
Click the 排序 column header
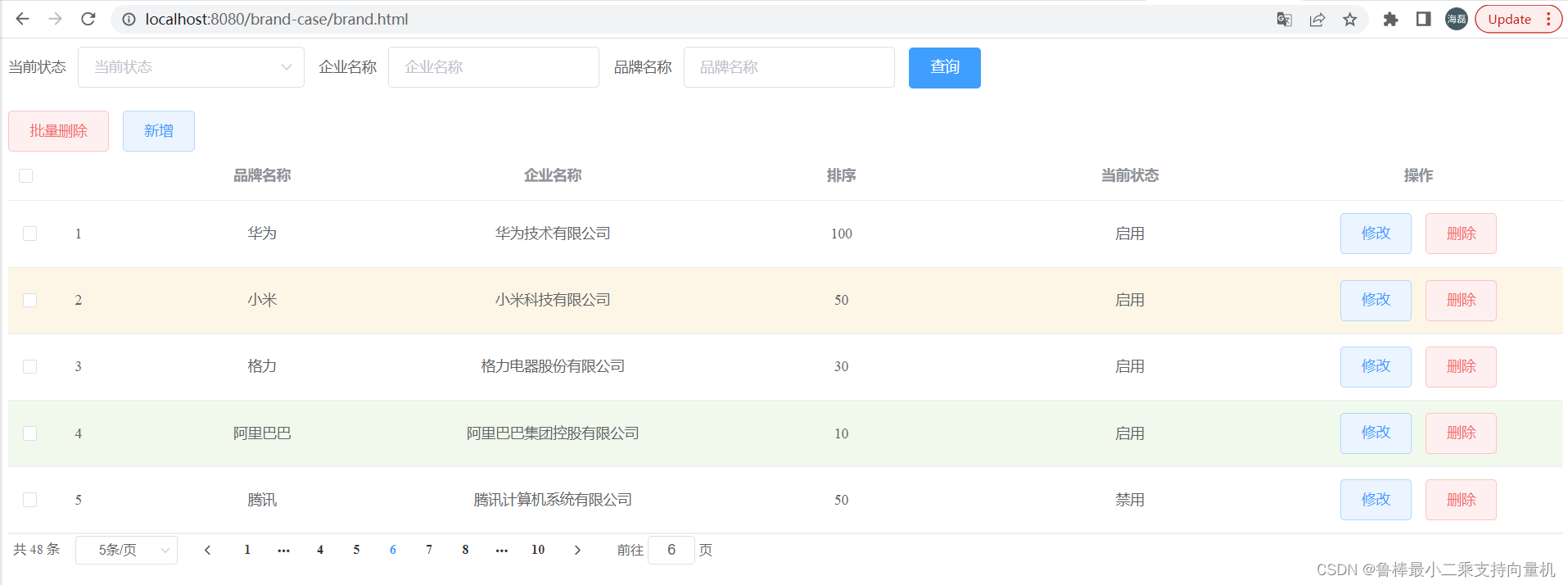[x=841, y=175]
